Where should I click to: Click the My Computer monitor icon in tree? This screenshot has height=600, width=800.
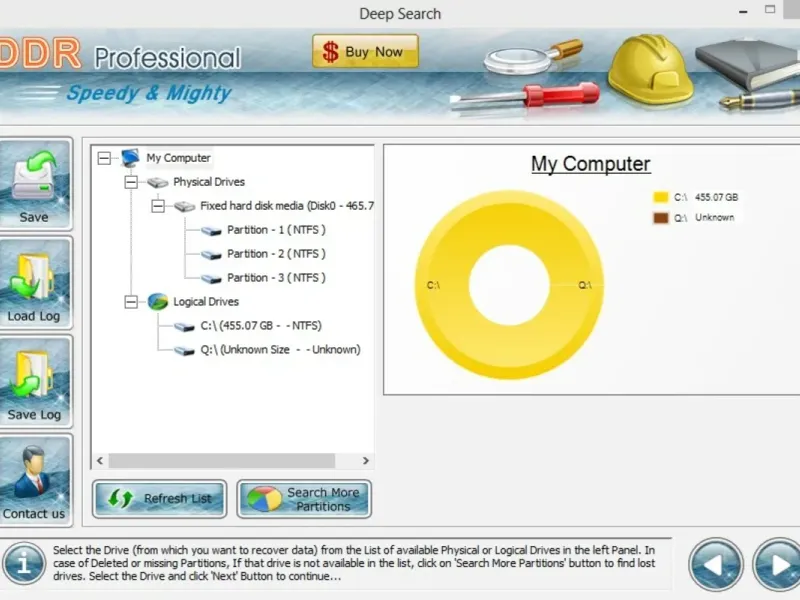[x=131, y=158]
